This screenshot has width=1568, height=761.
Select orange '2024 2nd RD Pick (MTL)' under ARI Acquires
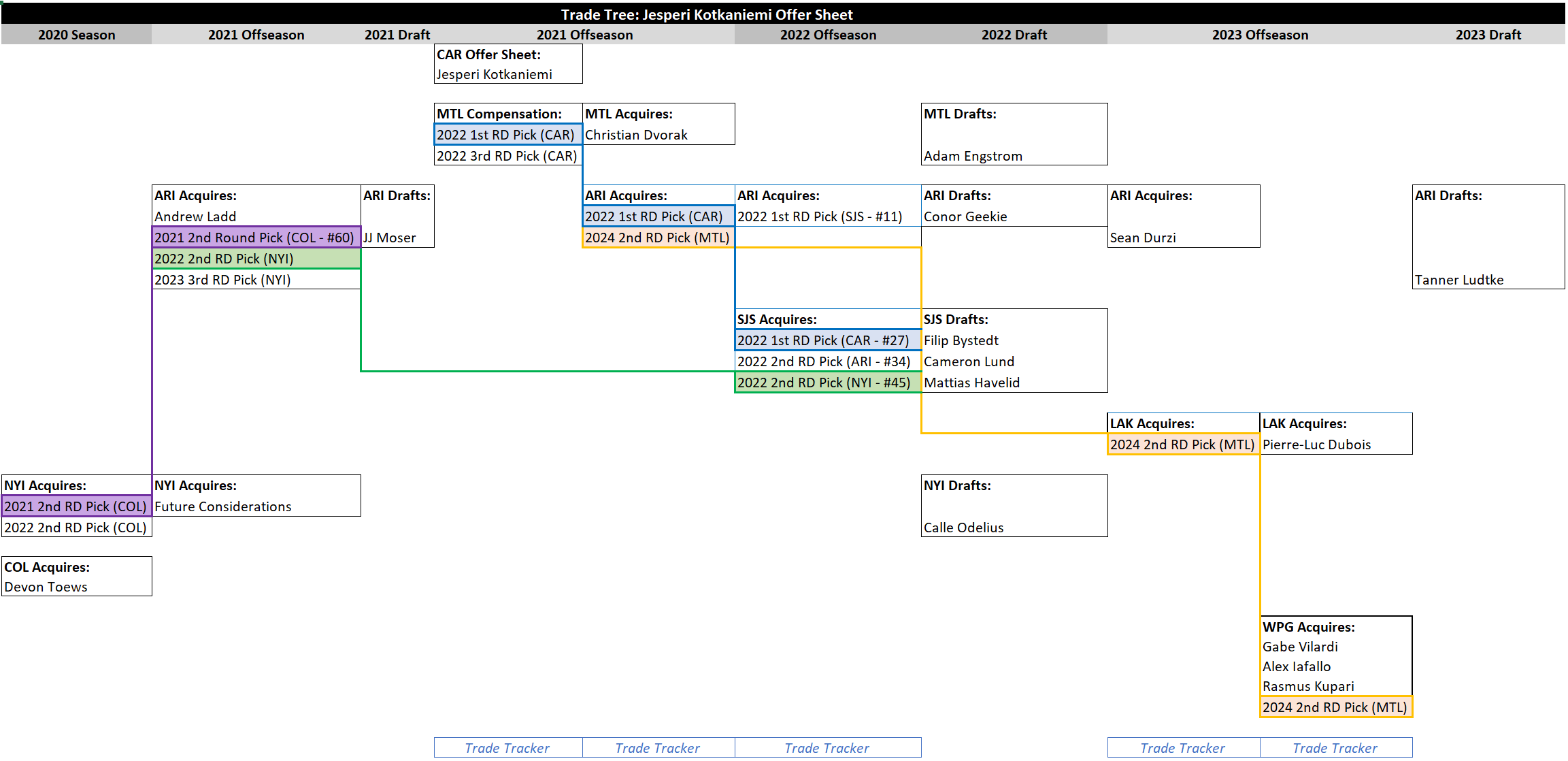[x=658, y=238]
